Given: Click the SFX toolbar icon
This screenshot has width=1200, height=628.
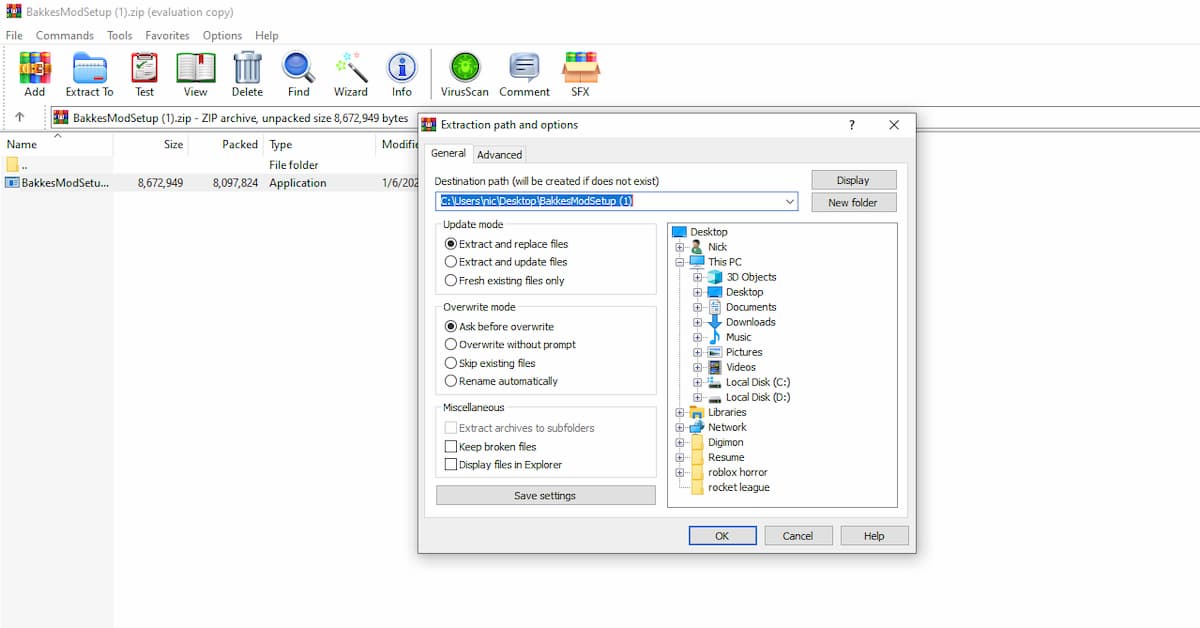Looking at the screenshot, I should pyautogui.click(x=580, y=74).
